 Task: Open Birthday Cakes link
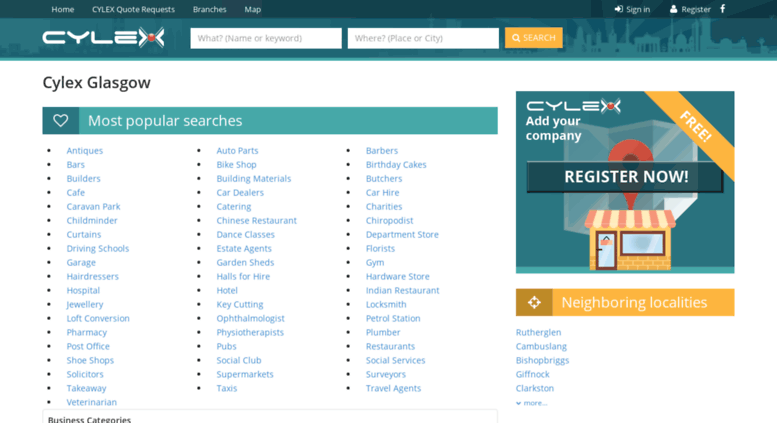[396, 164]
